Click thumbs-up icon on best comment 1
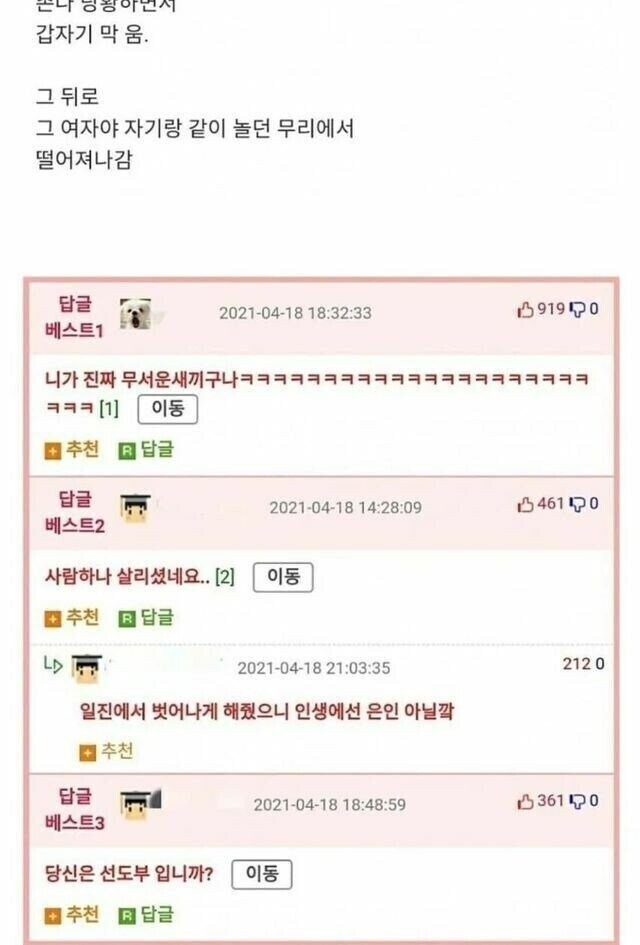 click(x=525, y=310)
